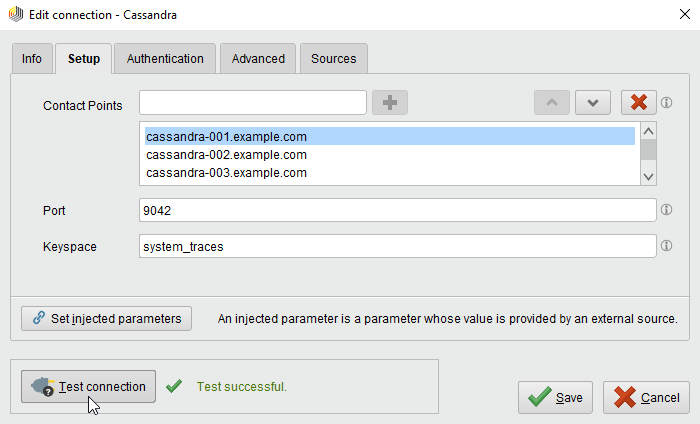Save the Cassandra connection
The width and height of the screenshot is (700, 424).
point(556,397)
